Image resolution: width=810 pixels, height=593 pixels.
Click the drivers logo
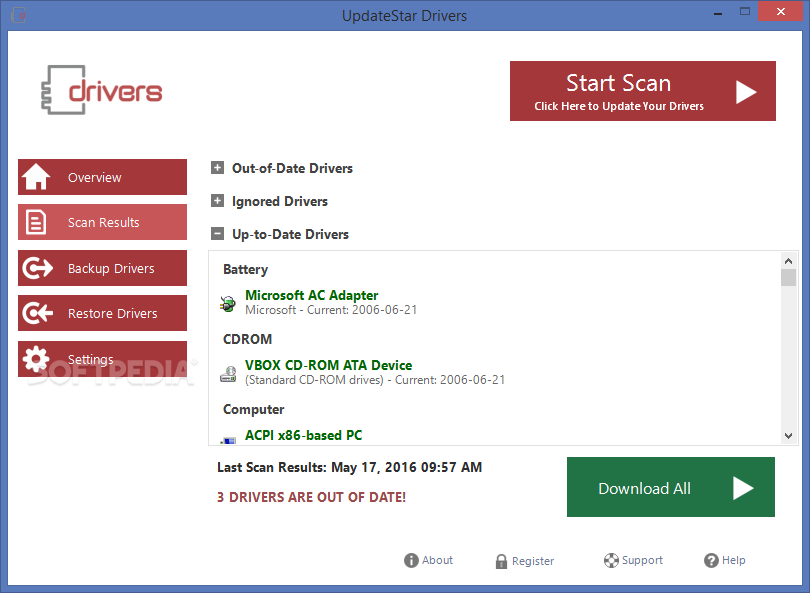click(x=102, y=90)
